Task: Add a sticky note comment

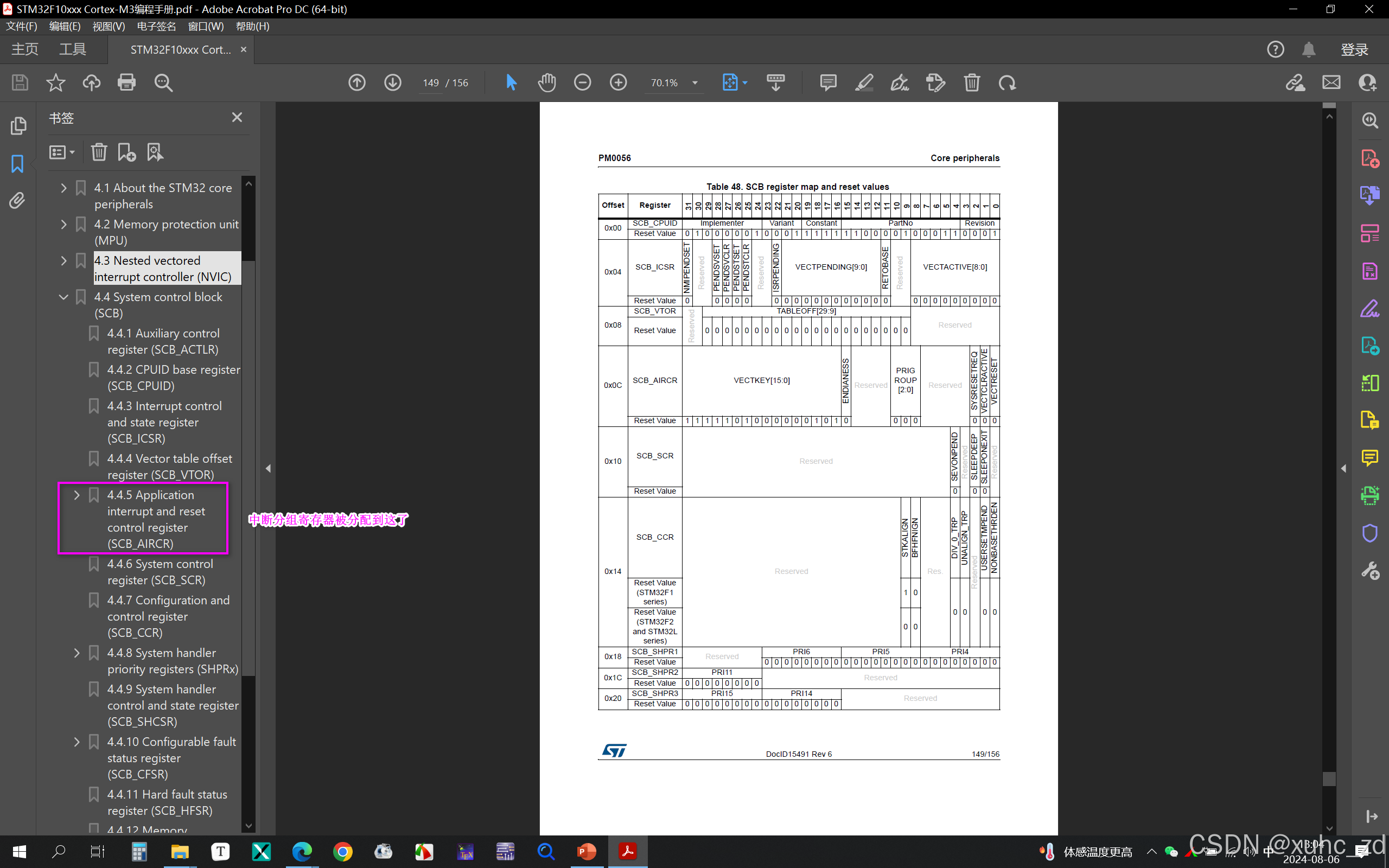Action: (828, 82)
